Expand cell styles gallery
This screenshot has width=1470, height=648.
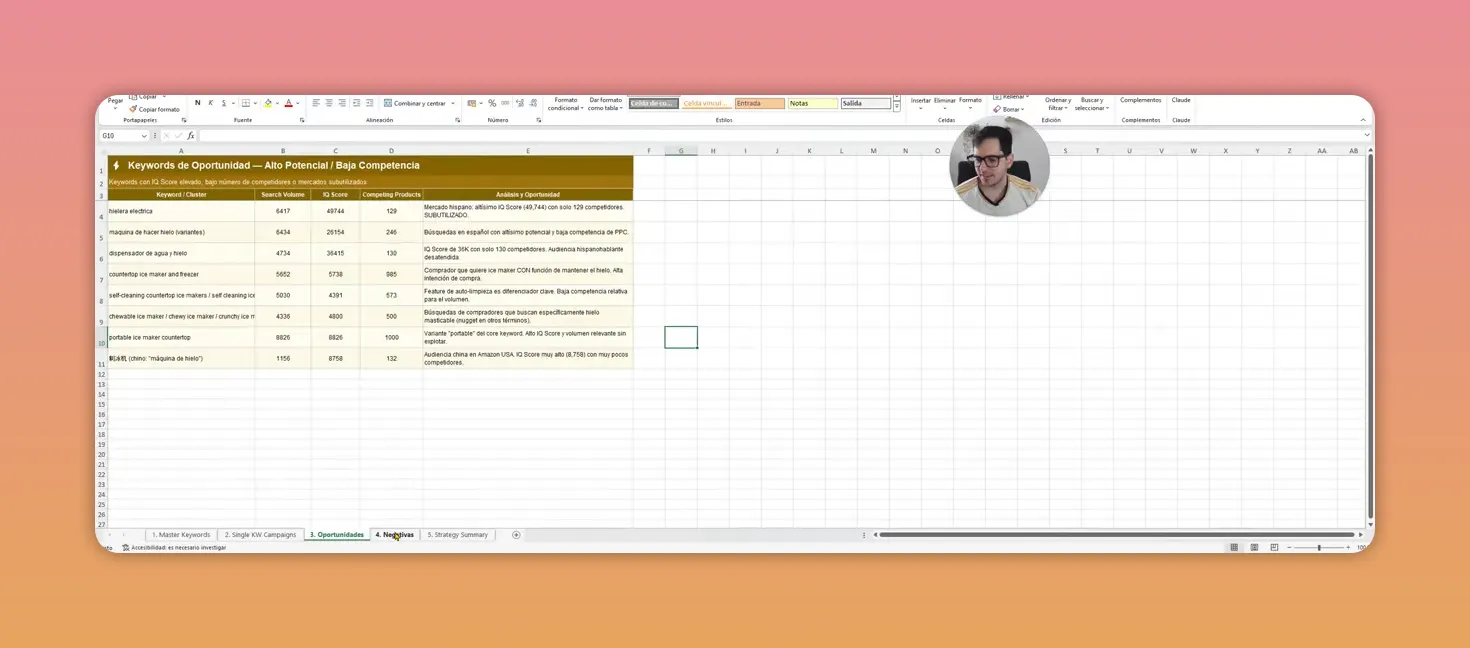point(897,107)
